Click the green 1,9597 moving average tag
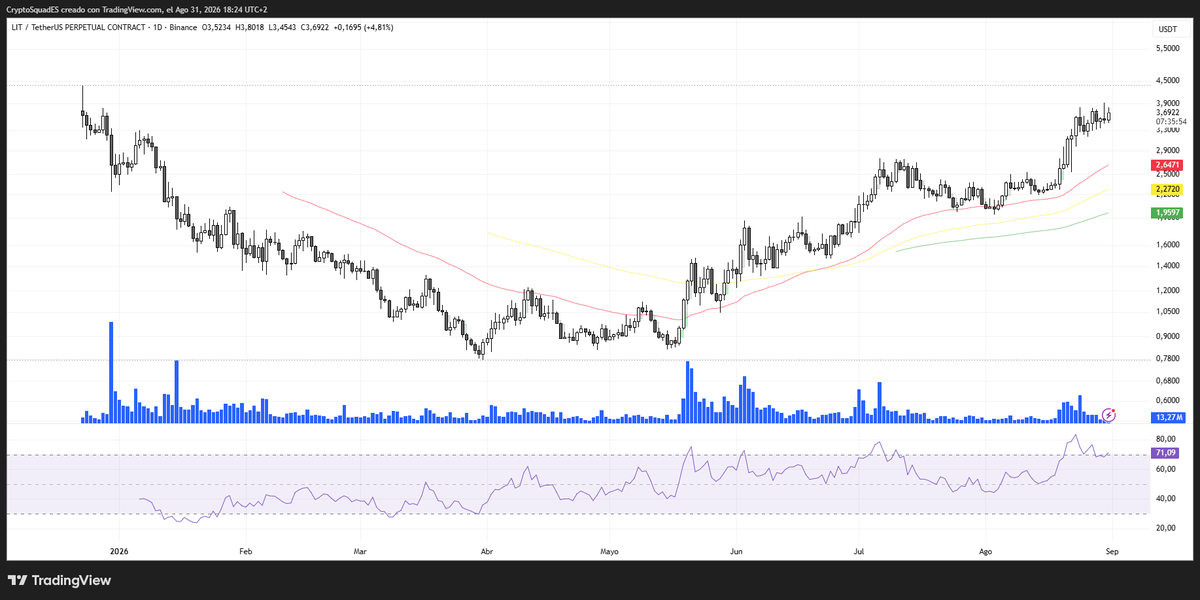1200x600 pixels. tap(1168, 213)
